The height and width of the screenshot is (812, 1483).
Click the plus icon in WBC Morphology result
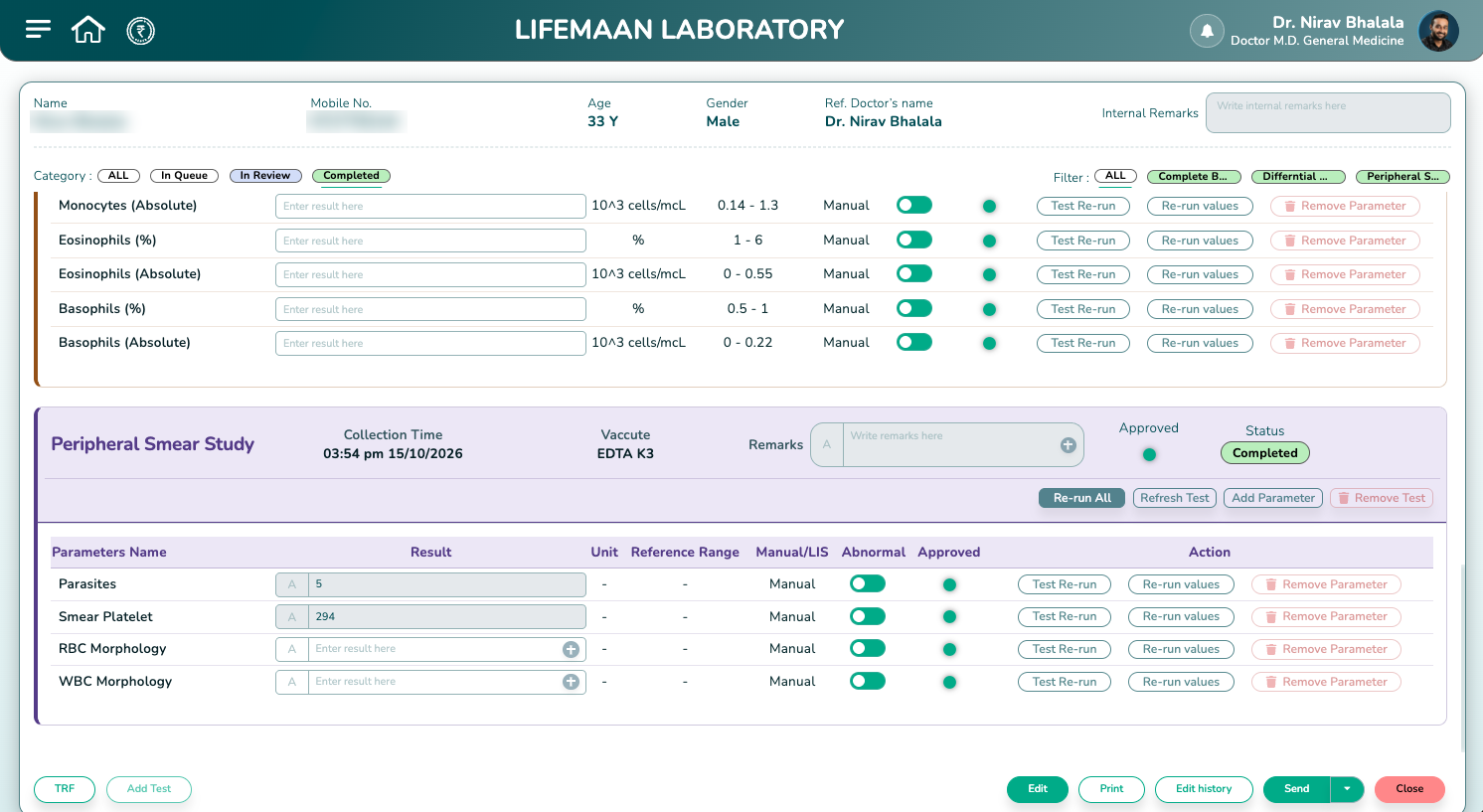[571, 682]
